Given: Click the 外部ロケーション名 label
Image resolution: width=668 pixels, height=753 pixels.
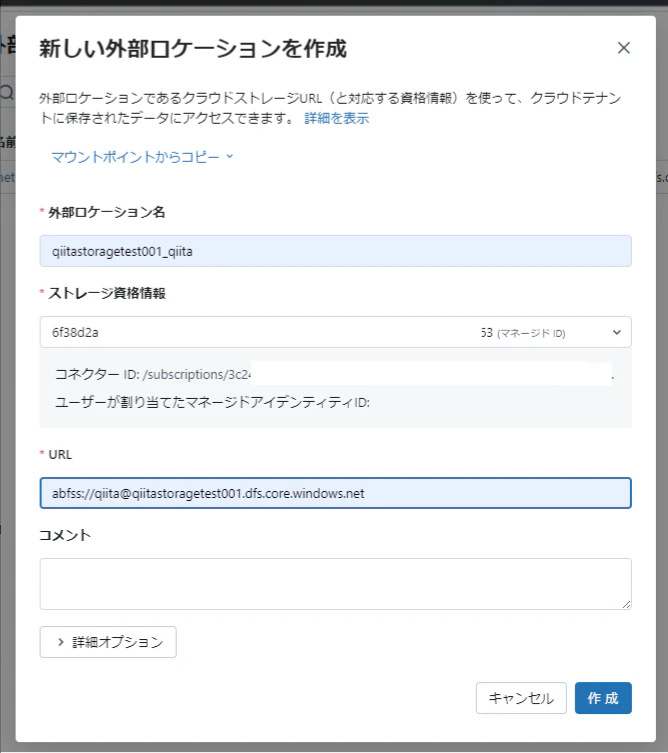Looking at the screenshot, I should pyautogui.click(x=107, y=212).
